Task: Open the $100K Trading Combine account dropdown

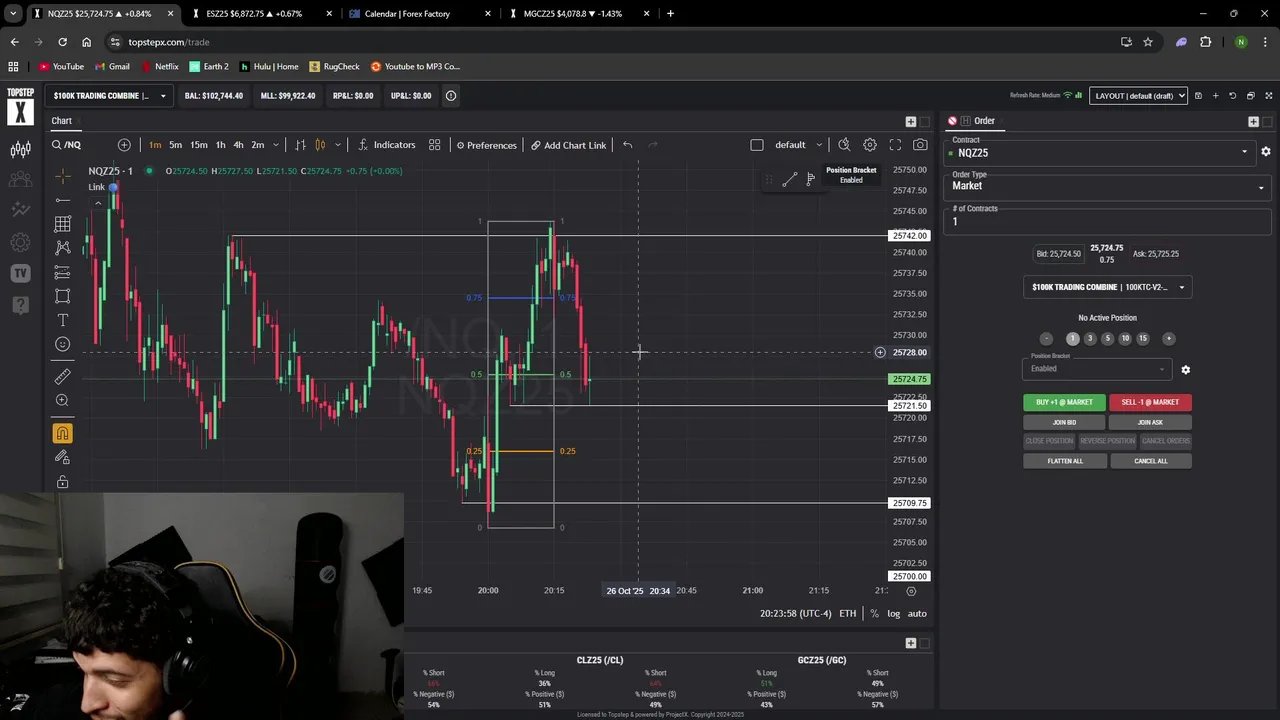Action: coord(109,96)
